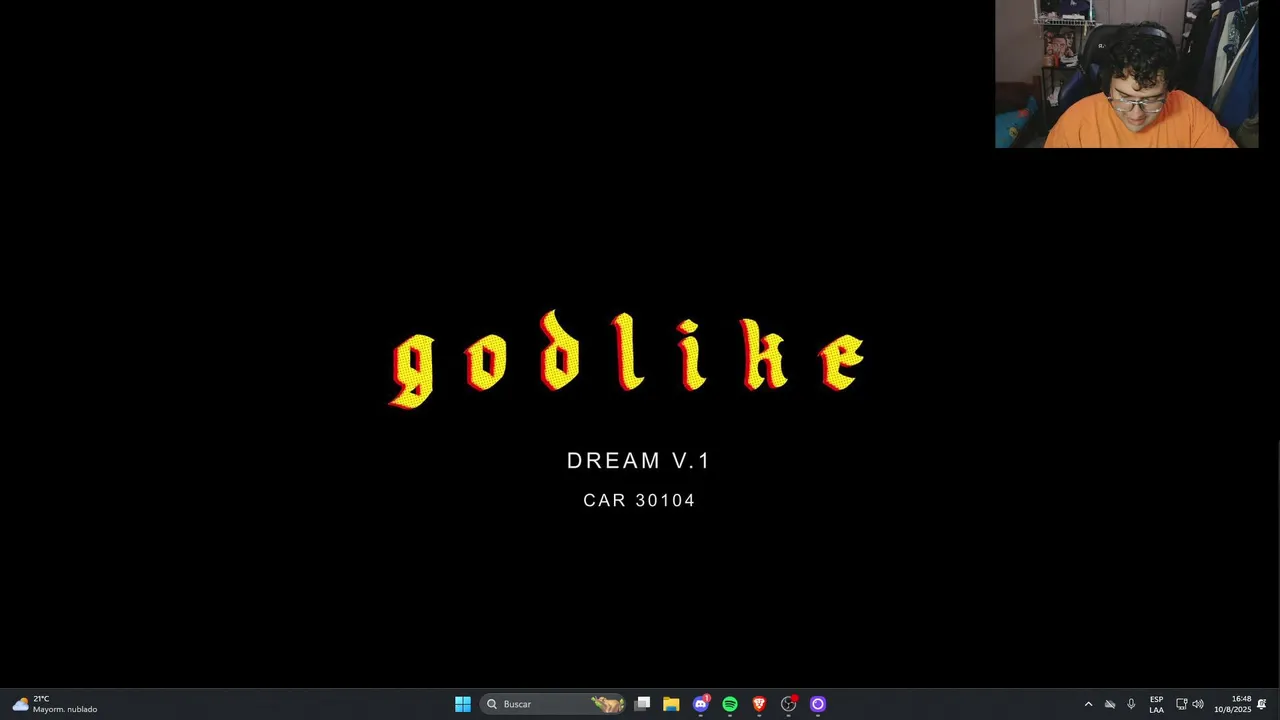Screen dimensions: 1280x720
Task: Click the microphone tray icon
Action: pyautogui.click(x=1131, y=704)
